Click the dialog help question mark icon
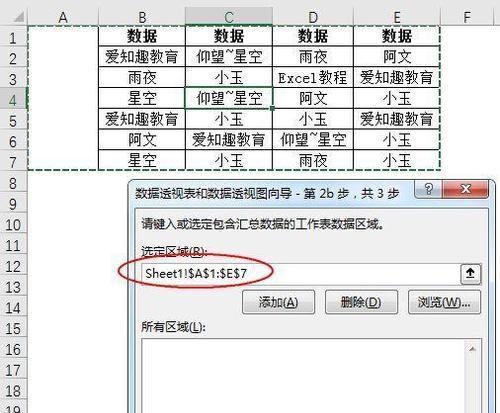This screenshot has height=413, width=500. 429,189
